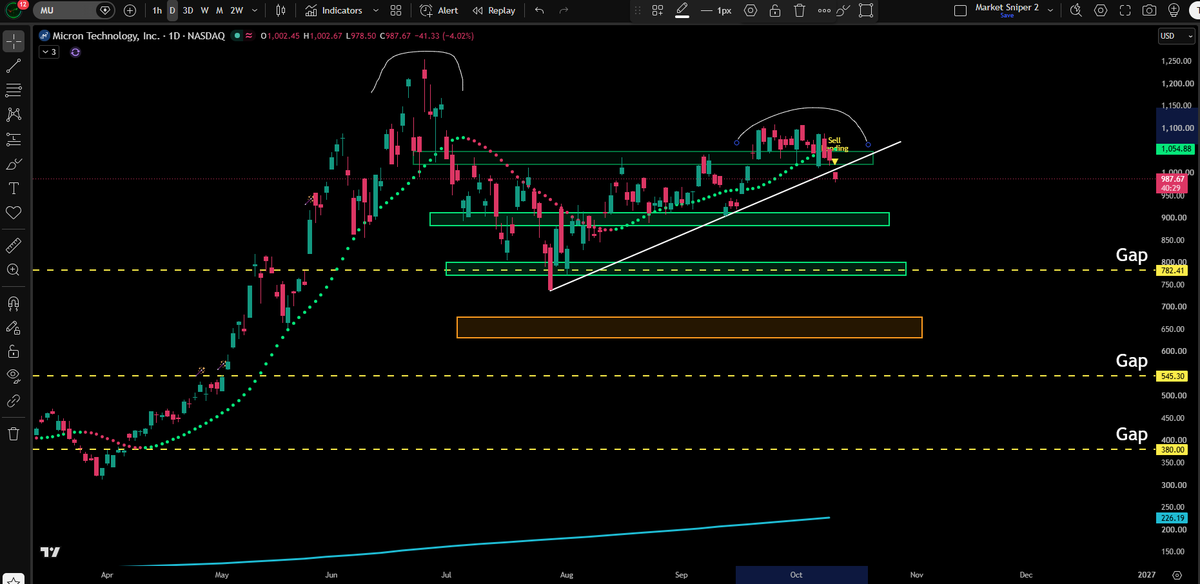Open chart settings hexagon at top right

pos(1100,10)
